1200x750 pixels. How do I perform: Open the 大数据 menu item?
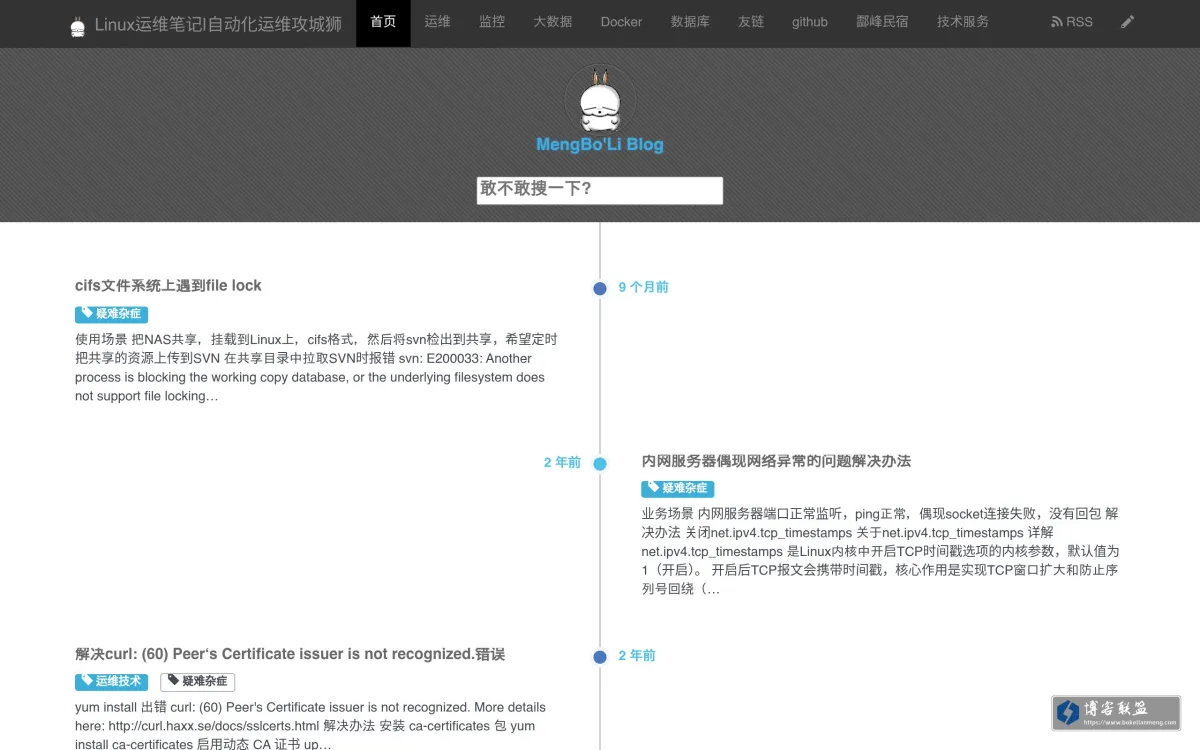point(553,22)
